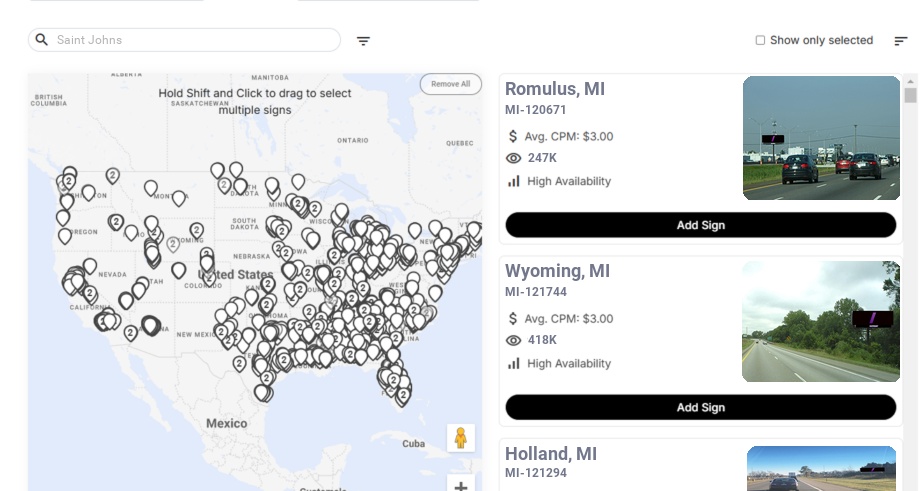The image size is (920, 491).
Task: Click the Romulus, MI listing title
Action: click(x=555, y=89)
